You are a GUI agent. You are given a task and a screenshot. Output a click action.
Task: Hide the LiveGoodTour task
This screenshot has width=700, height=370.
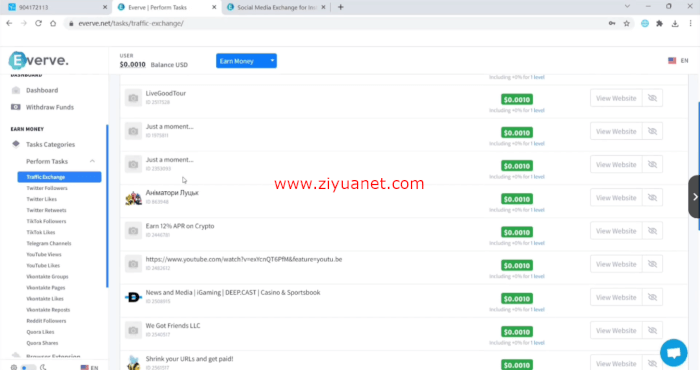click(x=652, y=98)
